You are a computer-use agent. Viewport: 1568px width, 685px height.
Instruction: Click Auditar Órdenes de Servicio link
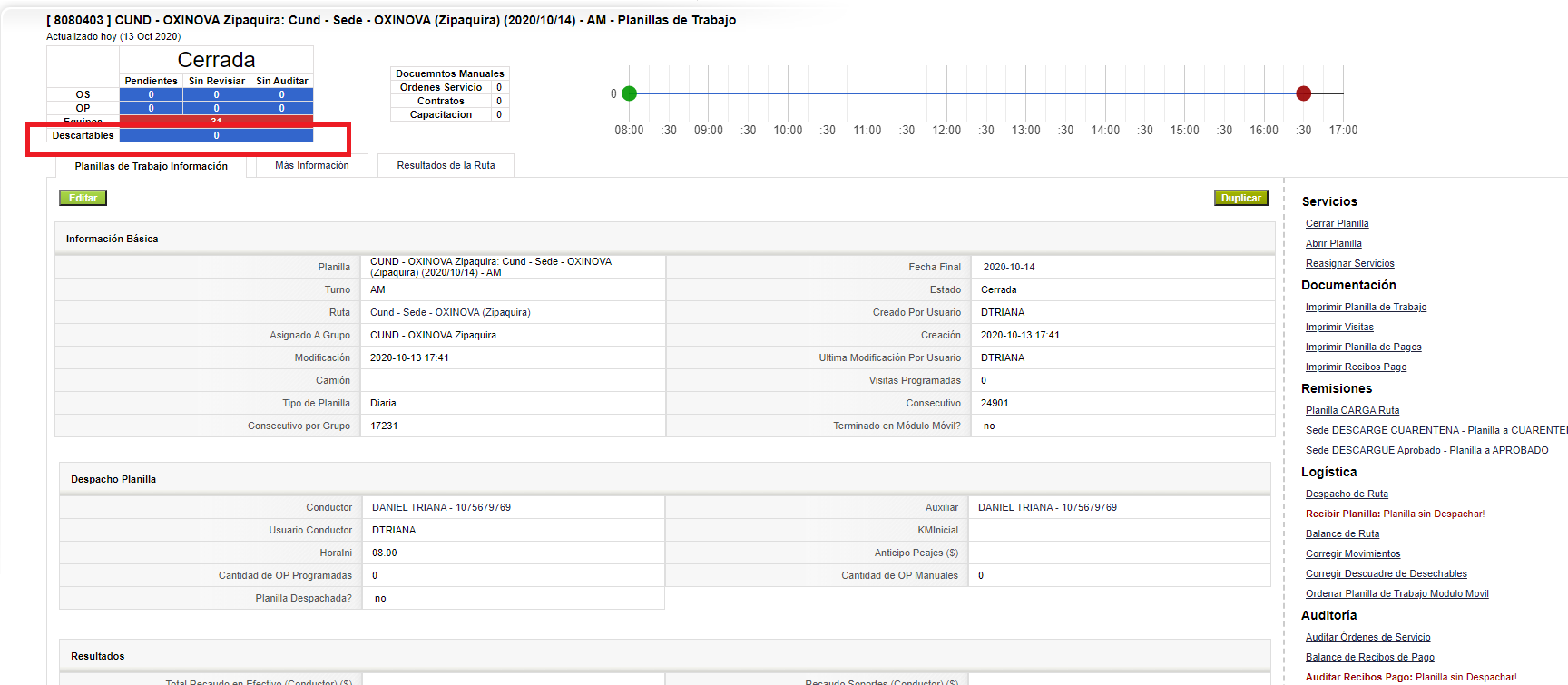point(1367,637)
